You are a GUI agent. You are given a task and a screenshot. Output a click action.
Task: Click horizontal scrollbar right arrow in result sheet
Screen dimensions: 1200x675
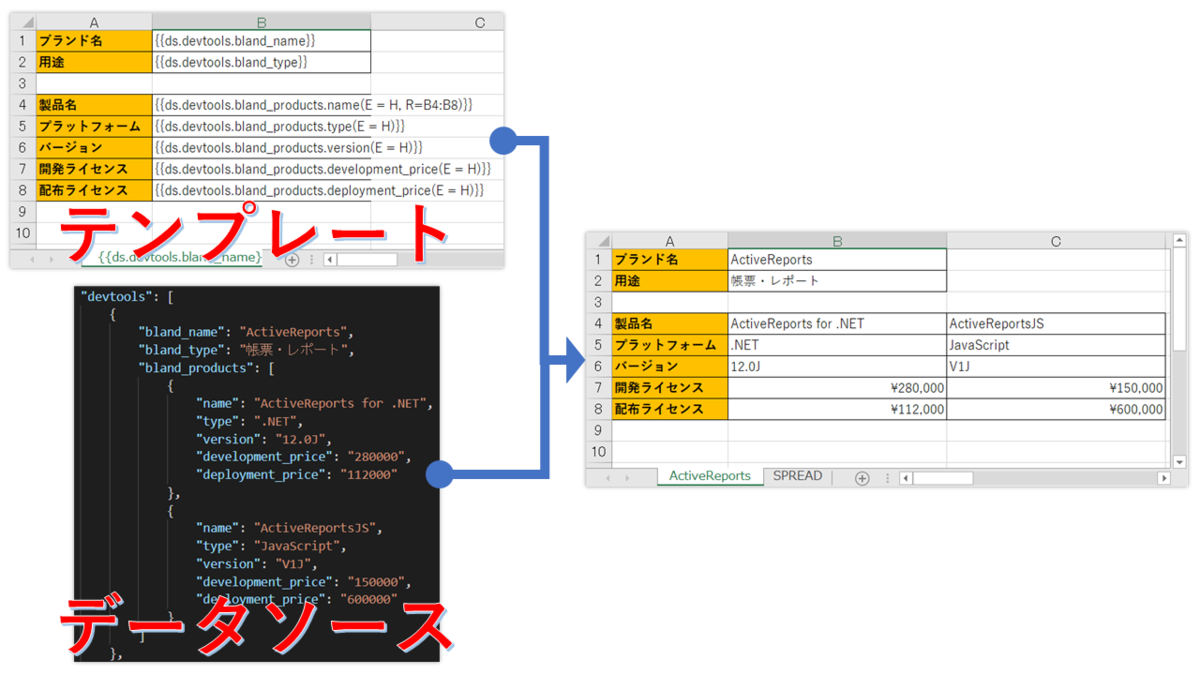1164,478
